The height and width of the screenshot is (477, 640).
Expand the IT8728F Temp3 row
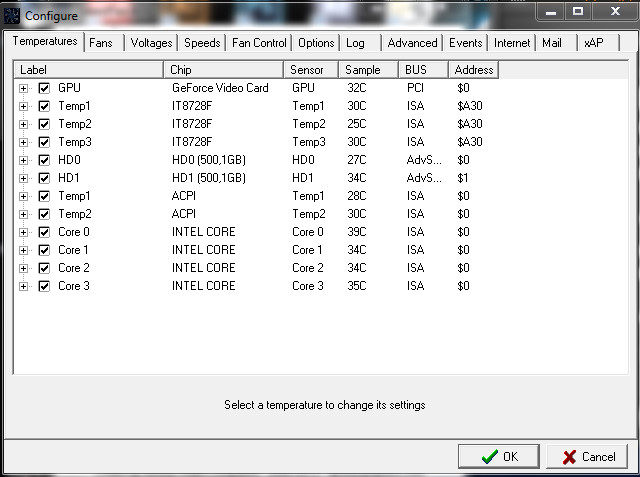click(x=23, y=142)
